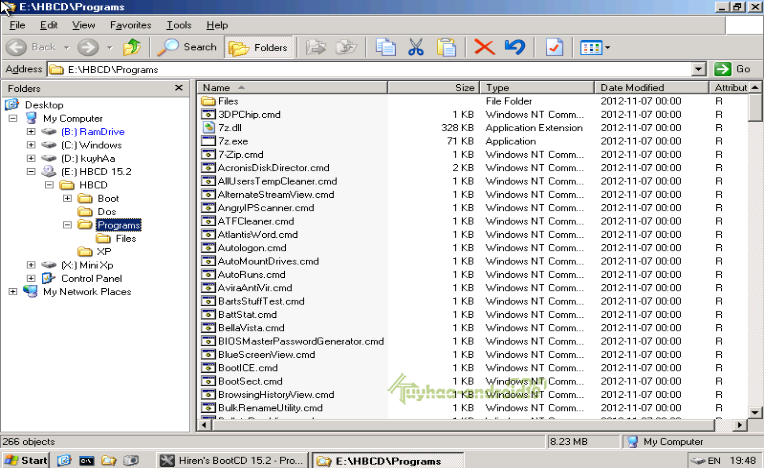Open the View menu
The width and height of the screenshot is (764, 468).
click(84, 25)
